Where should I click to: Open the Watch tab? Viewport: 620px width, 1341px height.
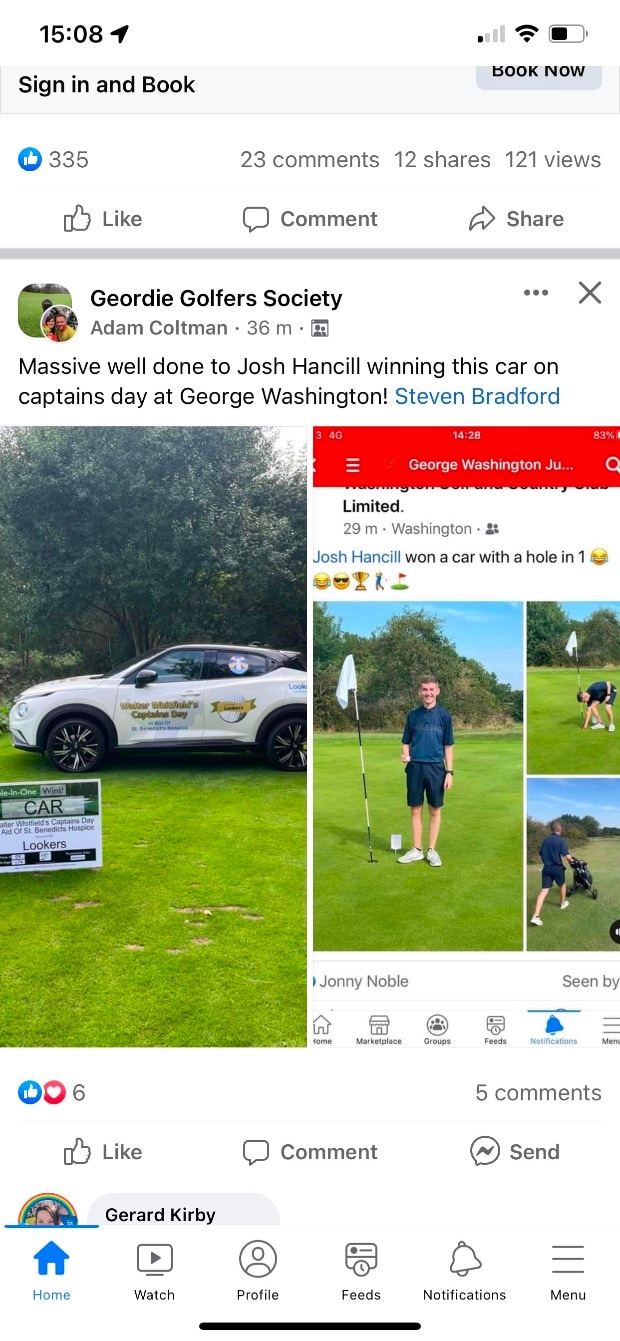[154, 1272]
